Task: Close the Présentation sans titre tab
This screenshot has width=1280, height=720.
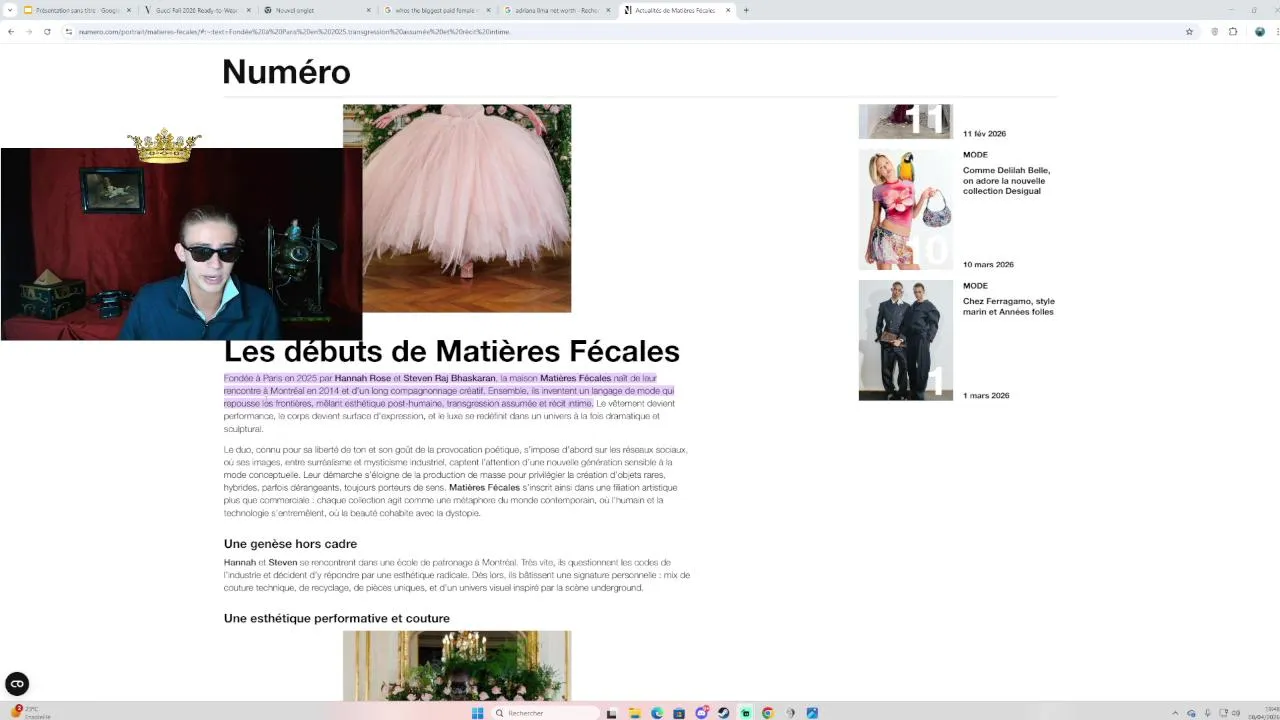Action: click(x=129, y=10)
